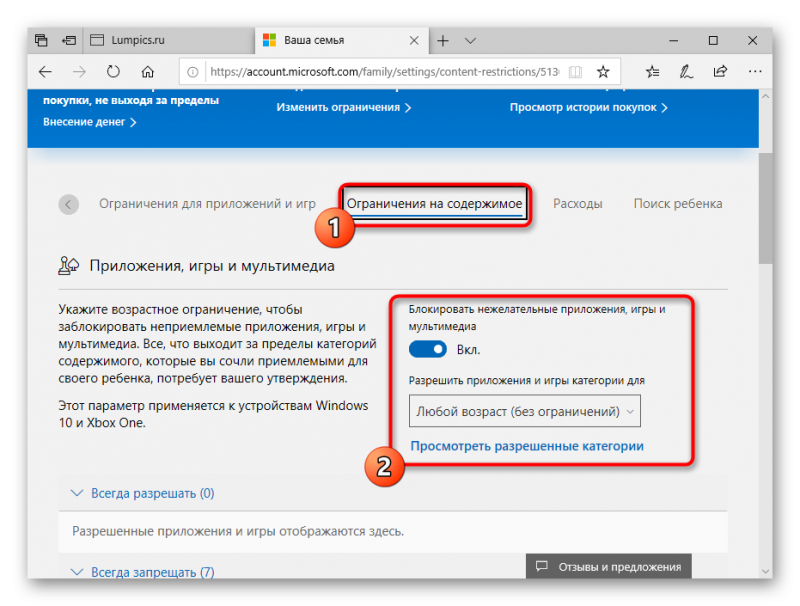Click Разрешенные приложения и игры отображаются здесь text

coord(238,532)
